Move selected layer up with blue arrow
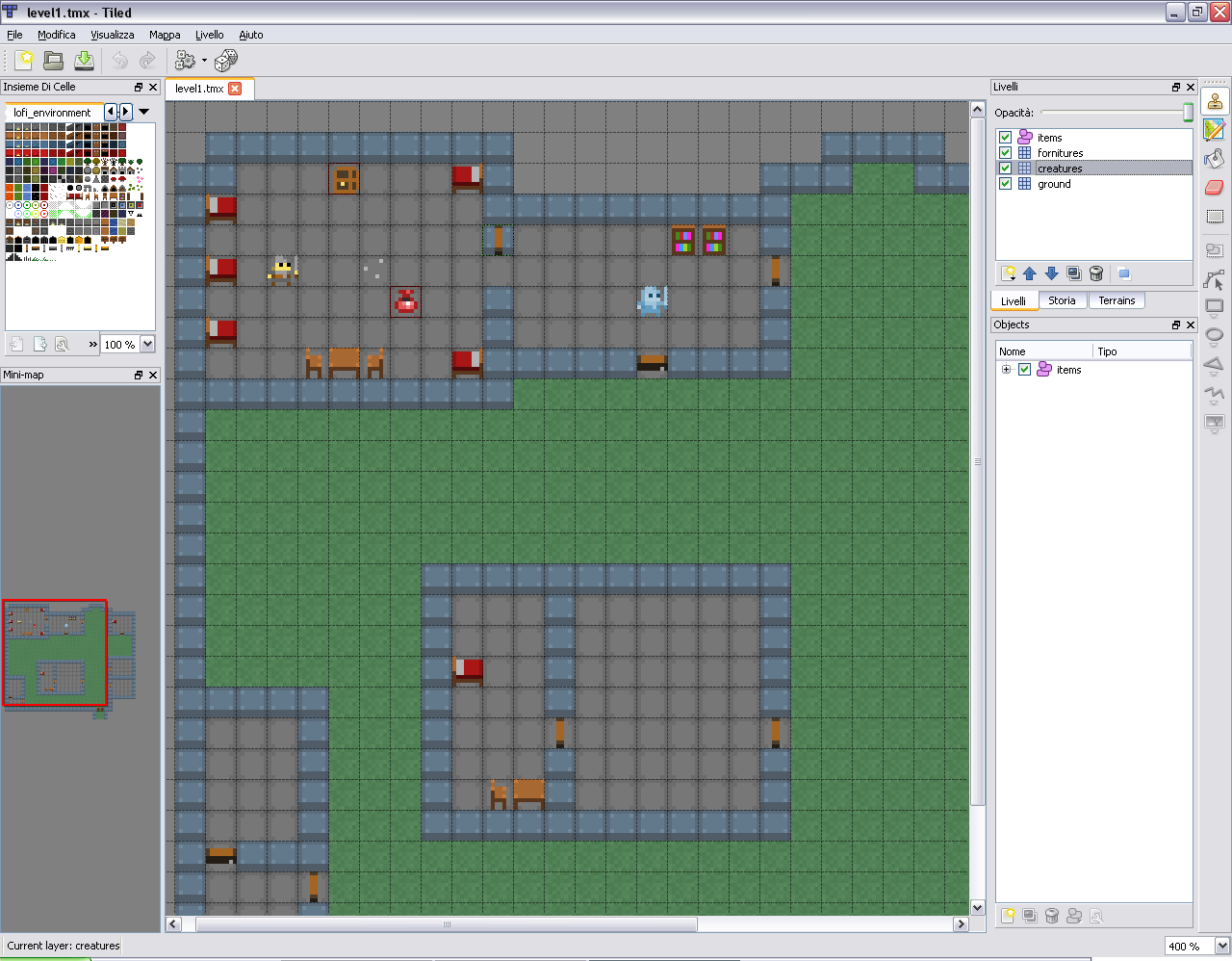The height and width of the screenshot is (961, 1232). [1030, 273]
